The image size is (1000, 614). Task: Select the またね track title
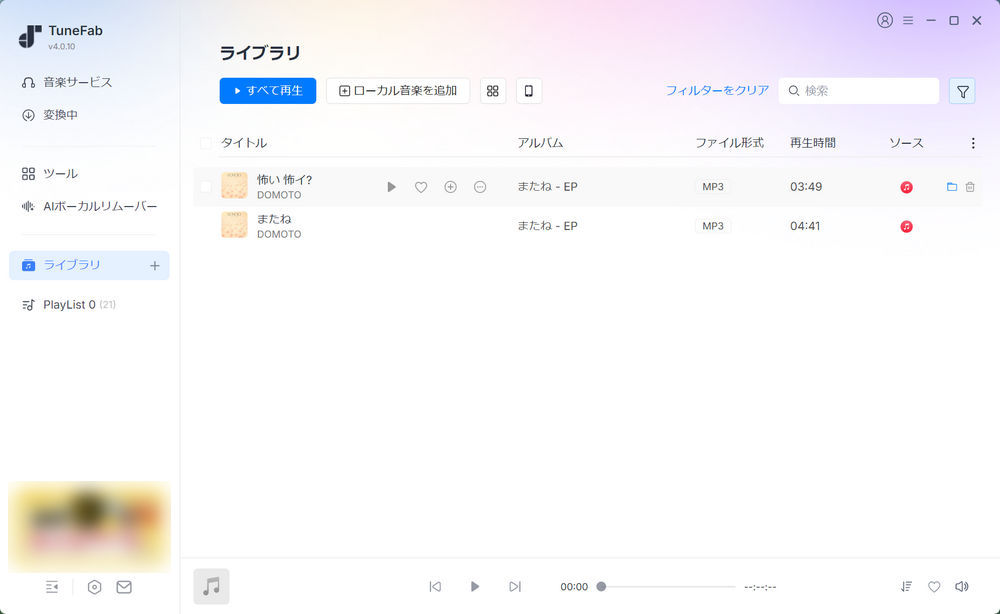click(x=274, y=219)
